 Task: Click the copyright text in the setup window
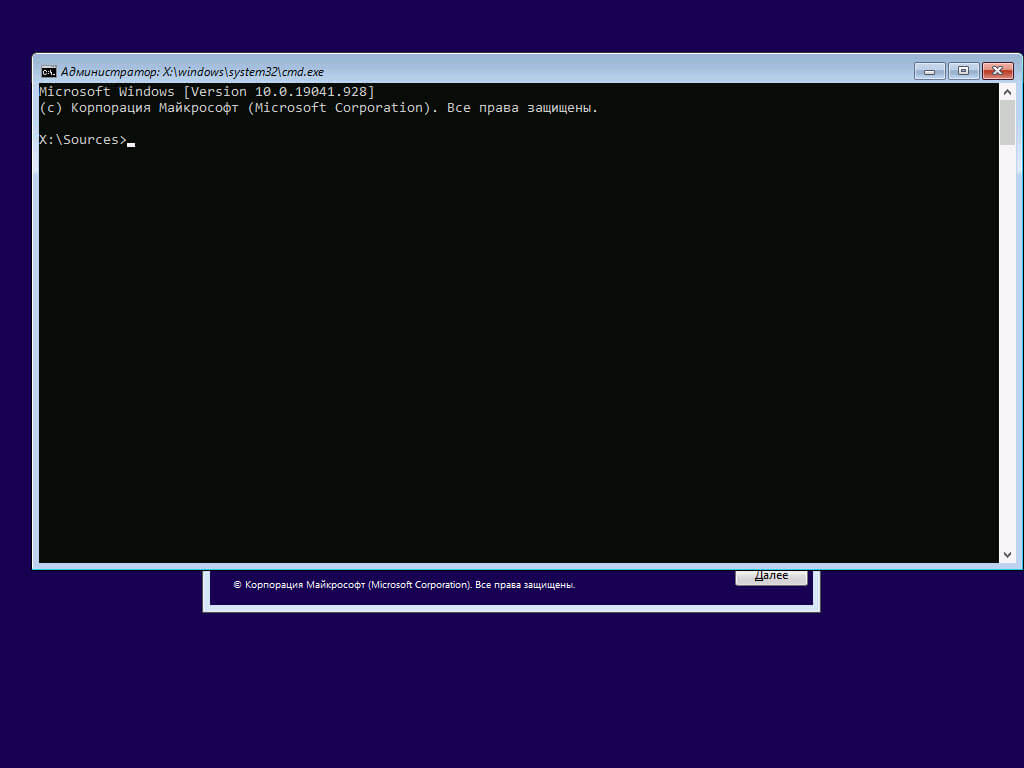(404, 584)
